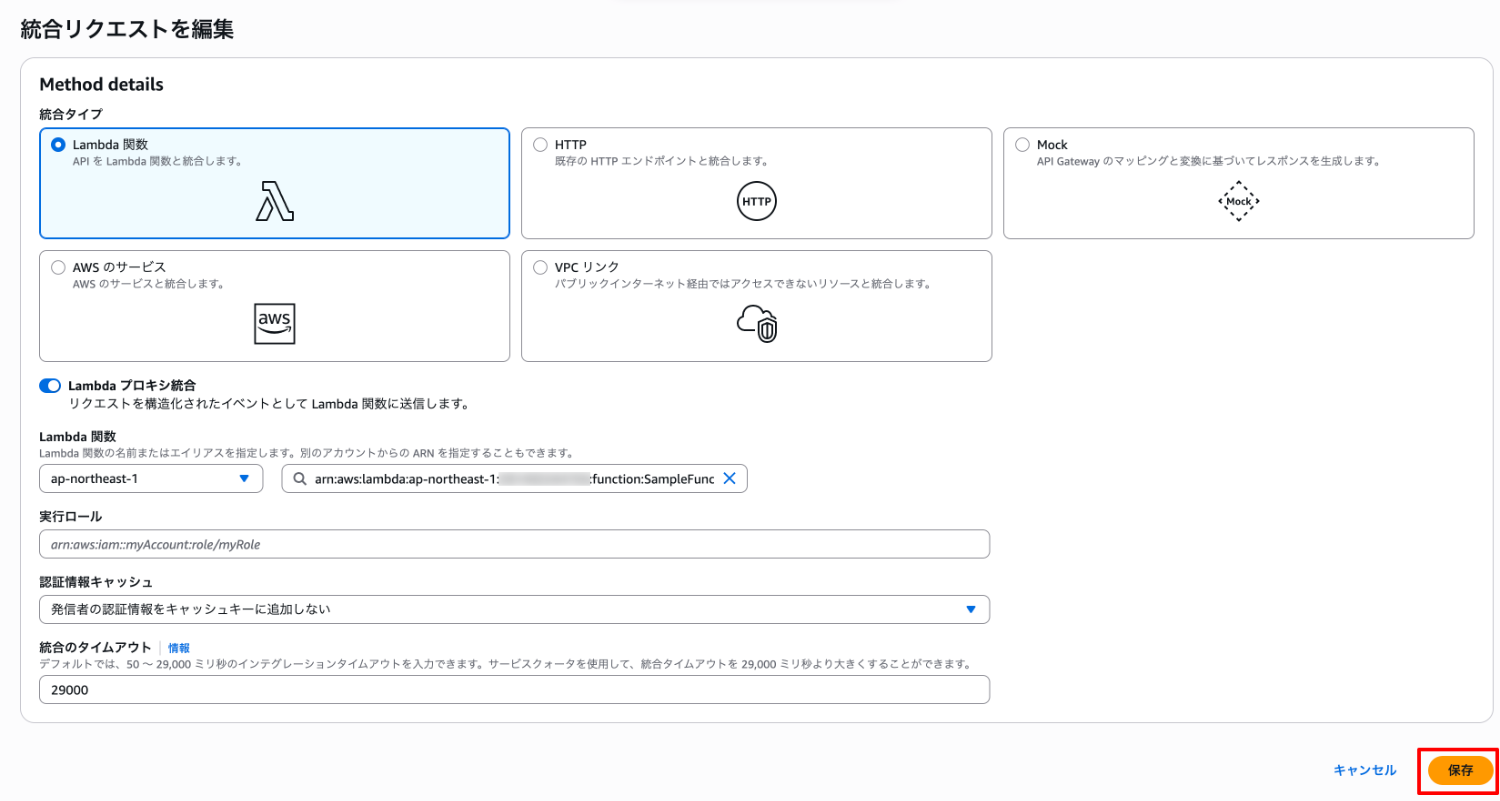
Task: Open the 認証情報キャッシュ dropdown
Action: (x=514, y=609)
